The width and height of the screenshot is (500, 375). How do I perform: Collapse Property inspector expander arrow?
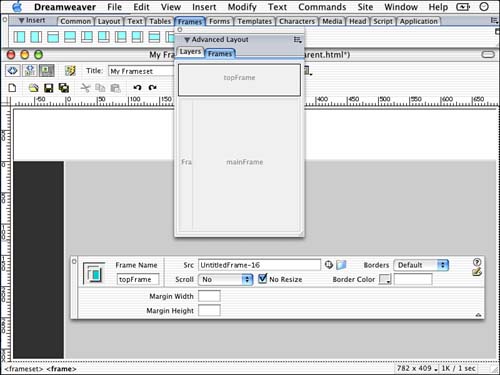pyautogui.click(x=478, y=314)
